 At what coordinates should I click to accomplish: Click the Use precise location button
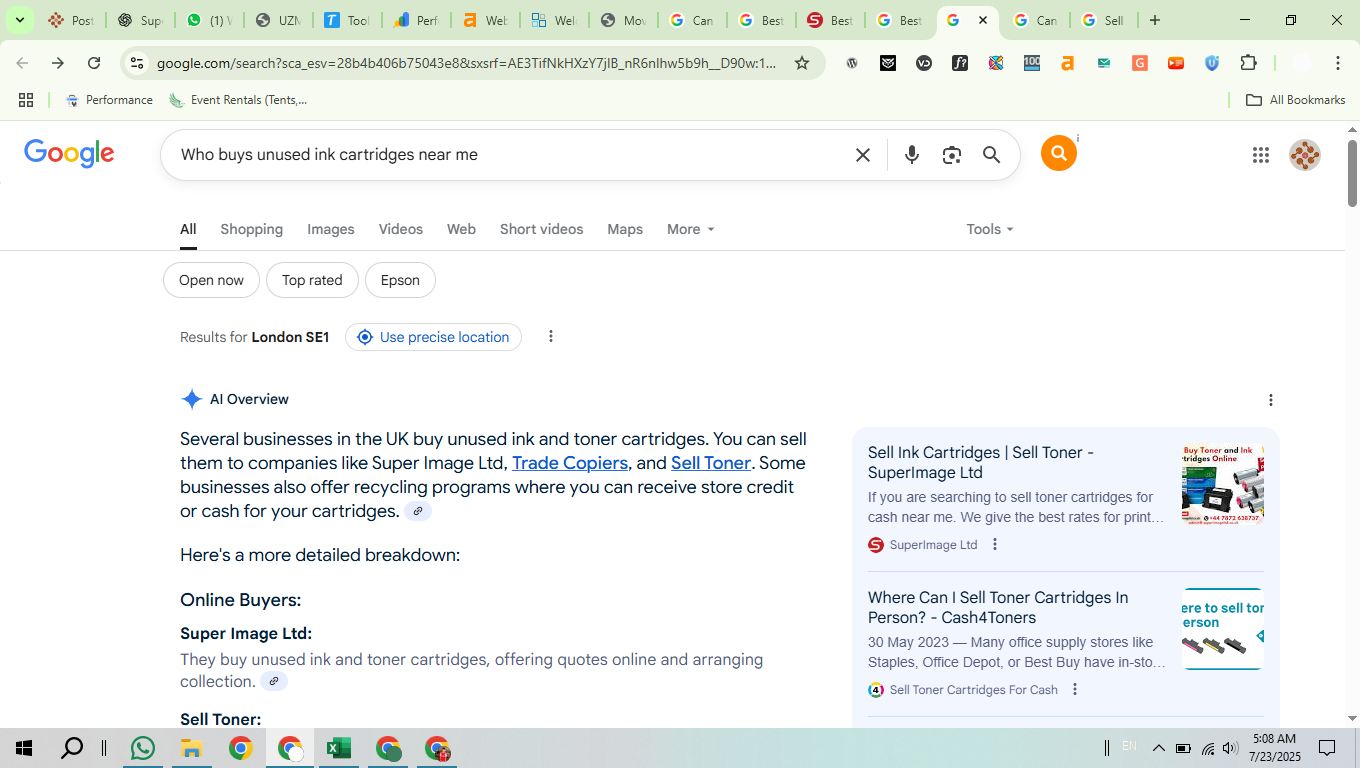pos(433,337)
